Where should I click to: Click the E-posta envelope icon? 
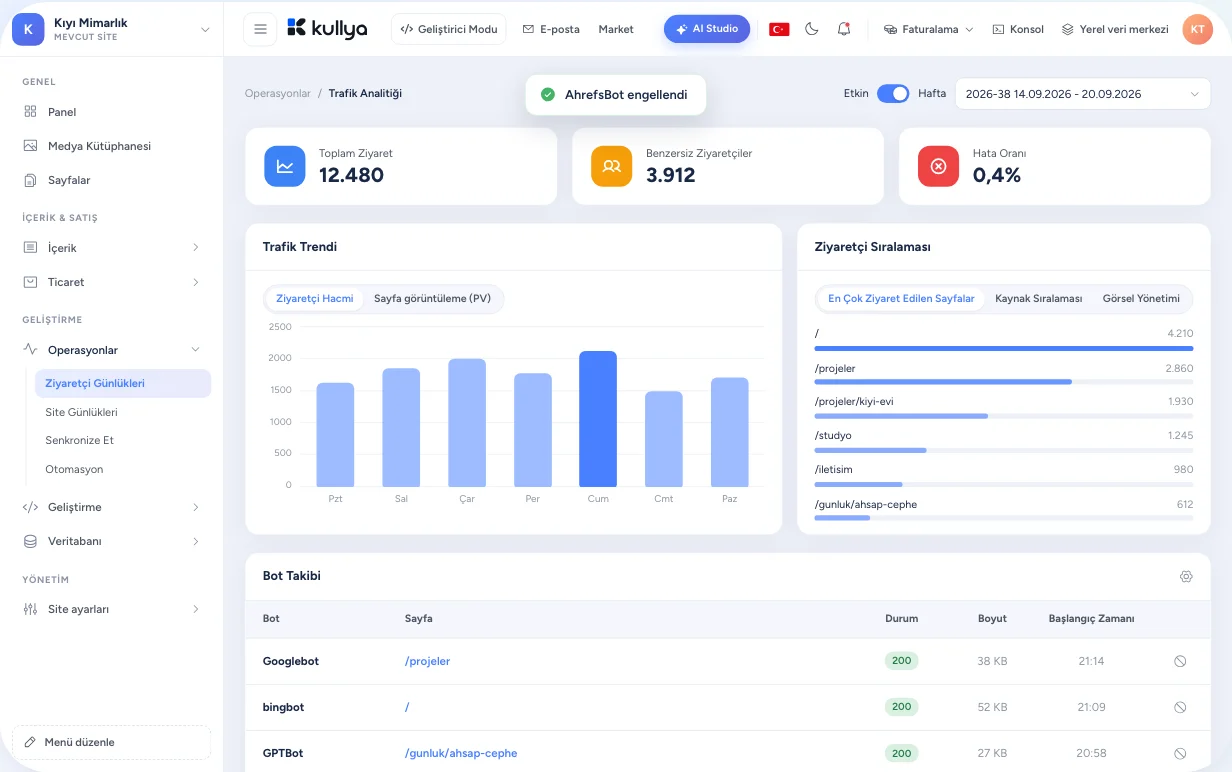(528, 29)
